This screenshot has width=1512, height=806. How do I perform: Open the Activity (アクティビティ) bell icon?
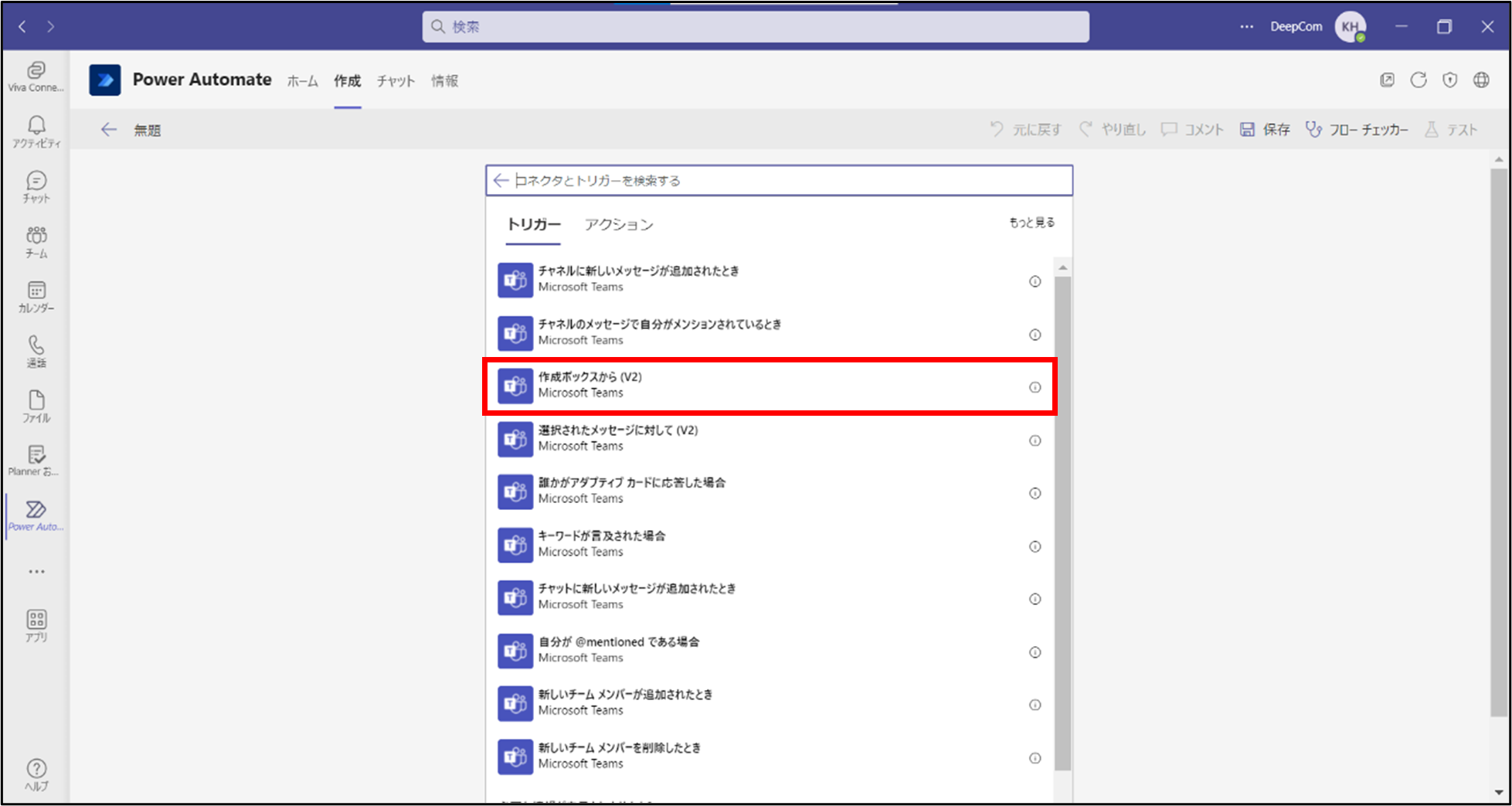coord(36,131)
